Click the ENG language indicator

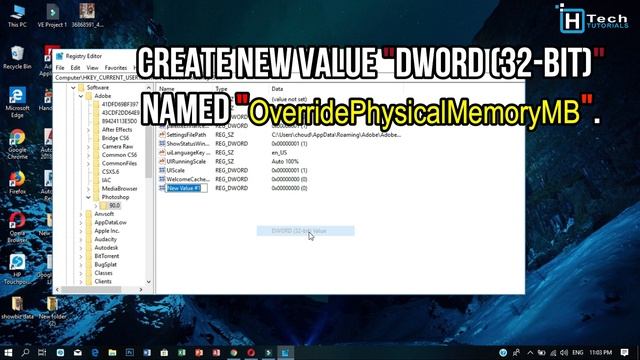point(578,353)
